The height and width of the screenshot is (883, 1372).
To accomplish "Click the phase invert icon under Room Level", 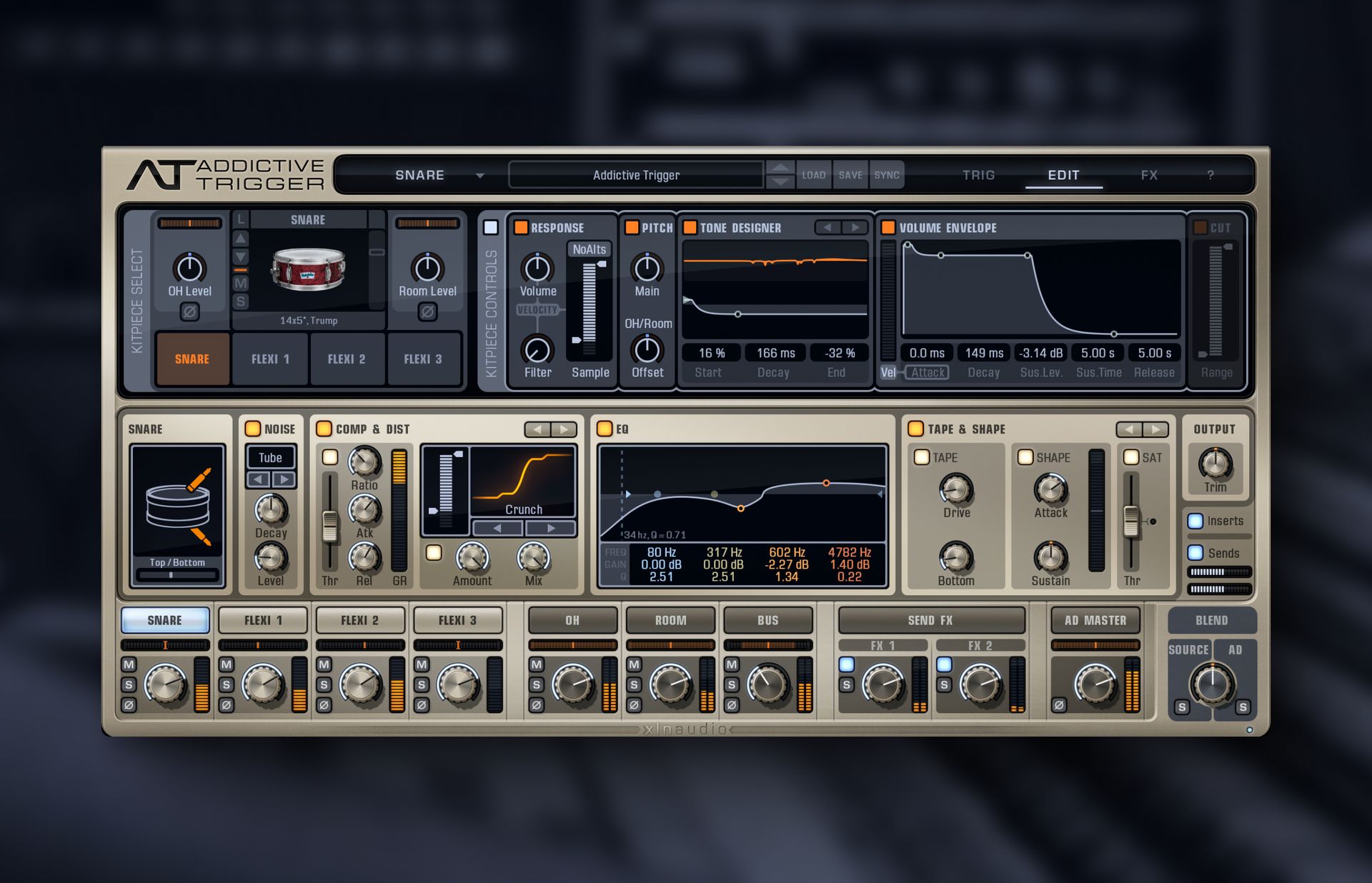I will tap(427, 312).
